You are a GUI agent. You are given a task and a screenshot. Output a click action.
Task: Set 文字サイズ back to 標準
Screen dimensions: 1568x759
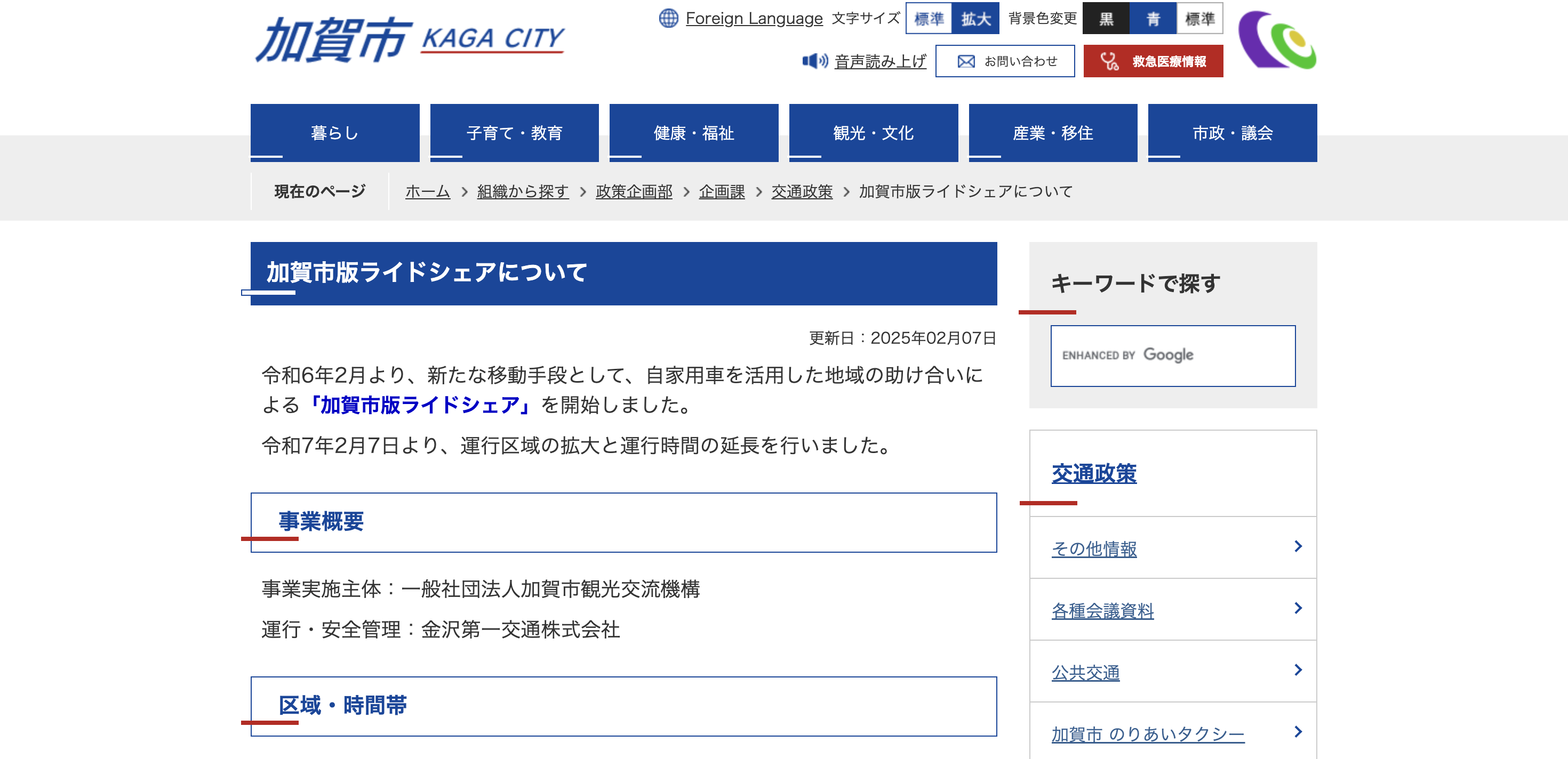pyautogui.click(x=931, y=19)
